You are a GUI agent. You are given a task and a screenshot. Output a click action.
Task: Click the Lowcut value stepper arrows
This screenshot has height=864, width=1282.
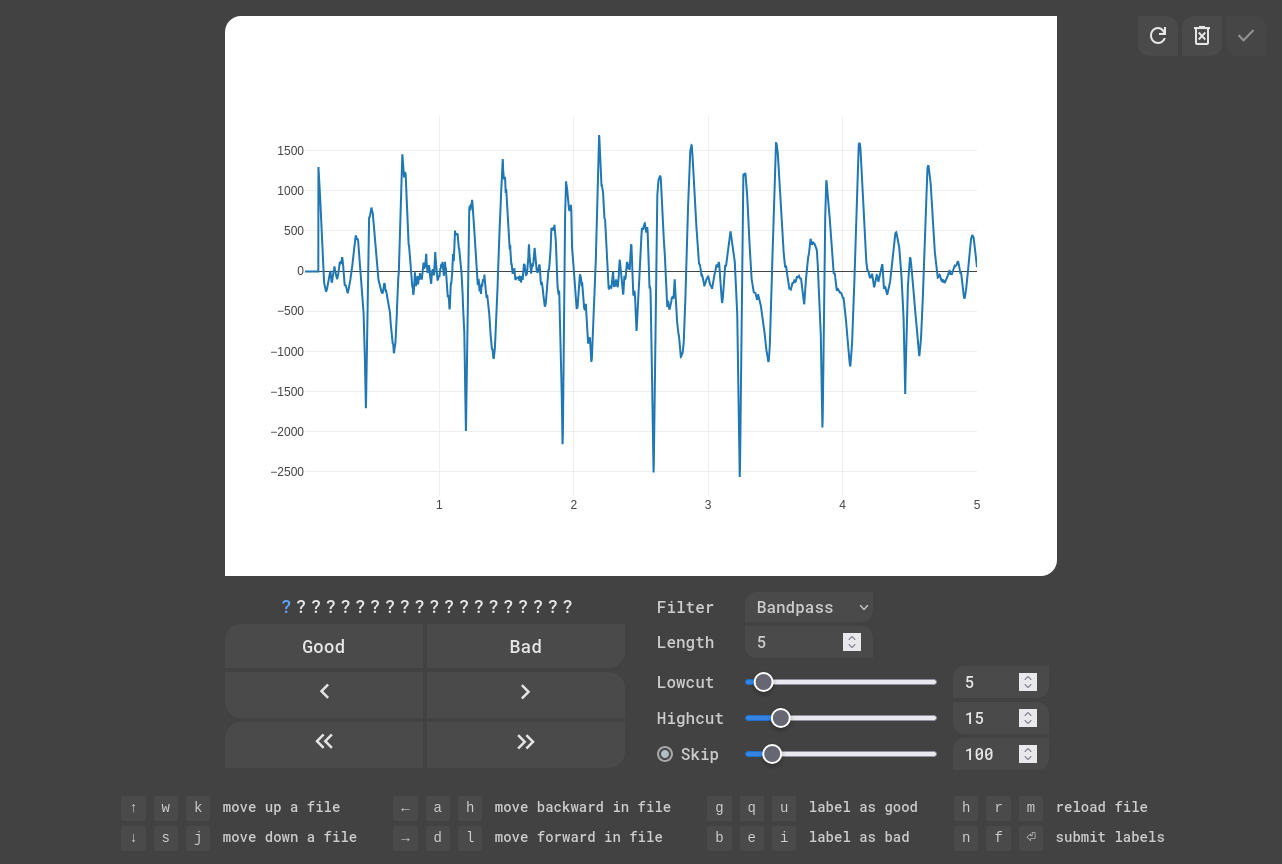coord(1027,682)
